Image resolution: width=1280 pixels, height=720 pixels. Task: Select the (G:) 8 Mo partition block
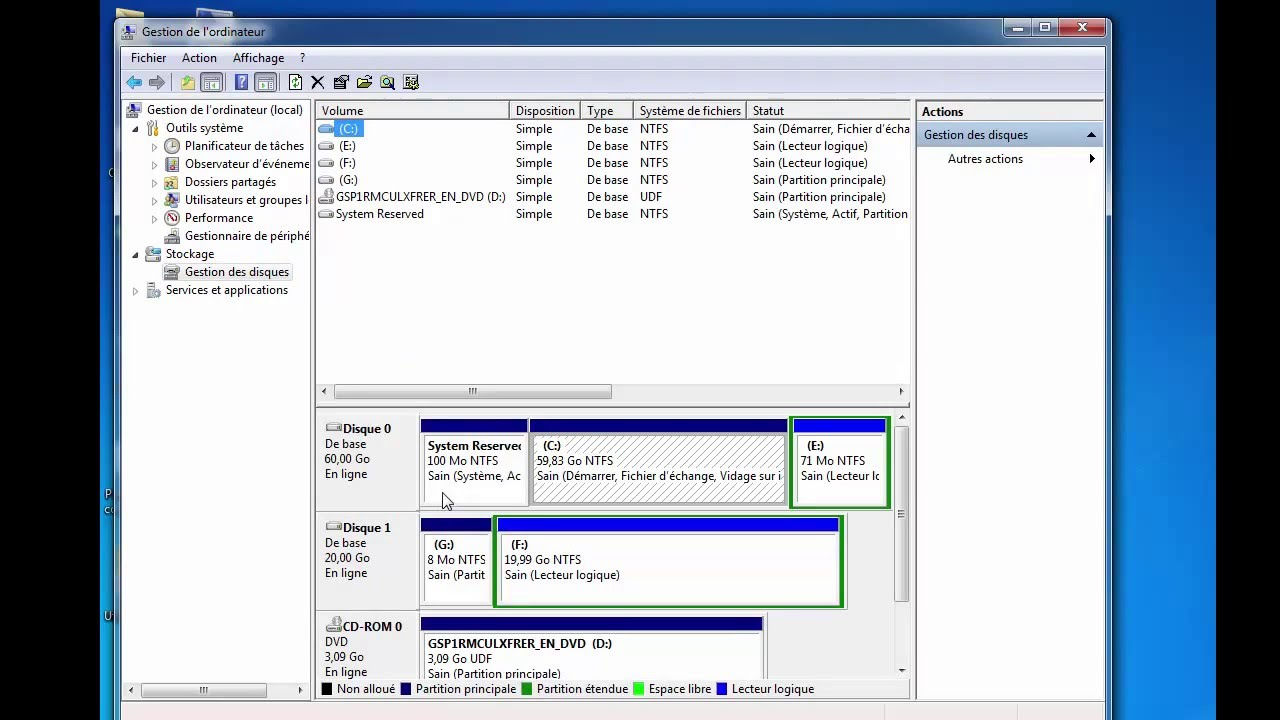[456, 561]
